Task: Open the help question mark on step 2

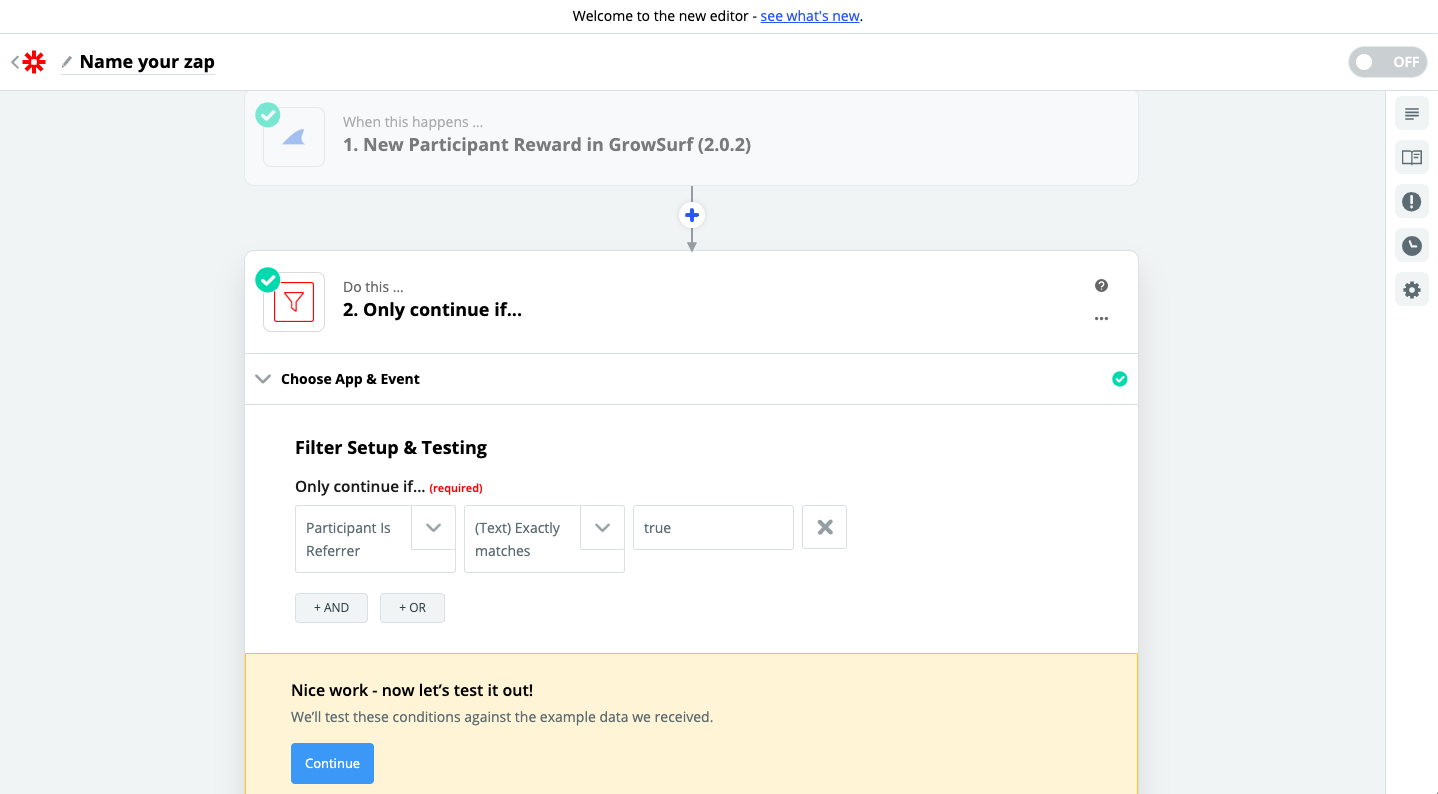Action: (1101, 286)
